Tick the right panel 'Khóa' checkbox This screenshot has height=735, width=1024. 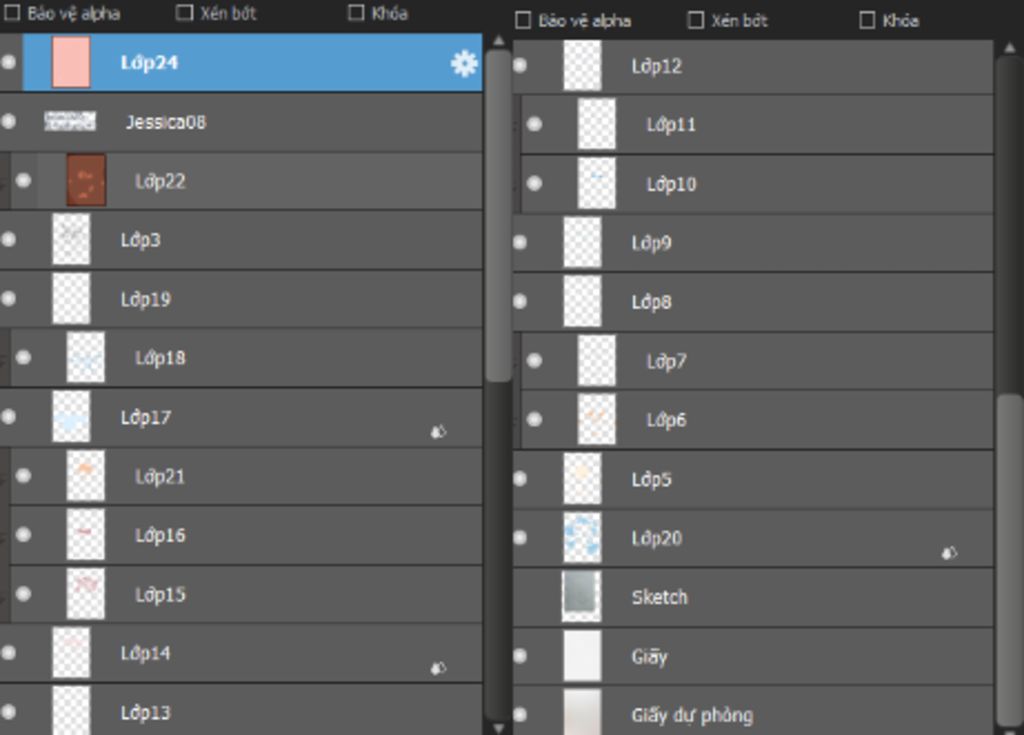coord(867,20)
